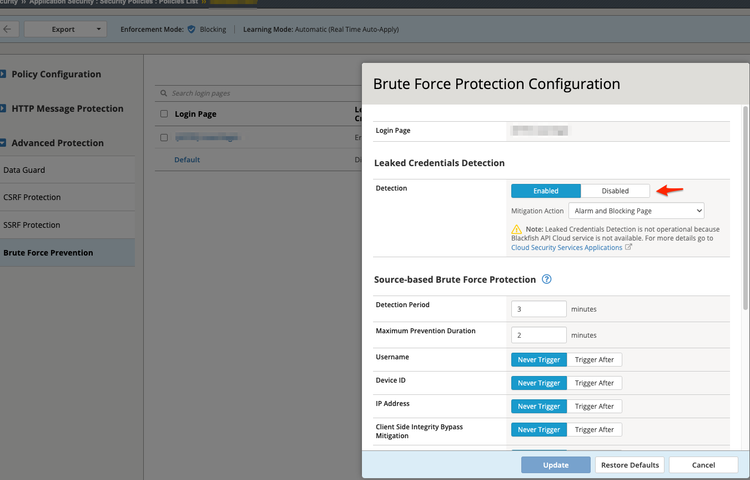
Task: Click the search magnifier icon
Action: pyautogui.click(x=163, y=93)
